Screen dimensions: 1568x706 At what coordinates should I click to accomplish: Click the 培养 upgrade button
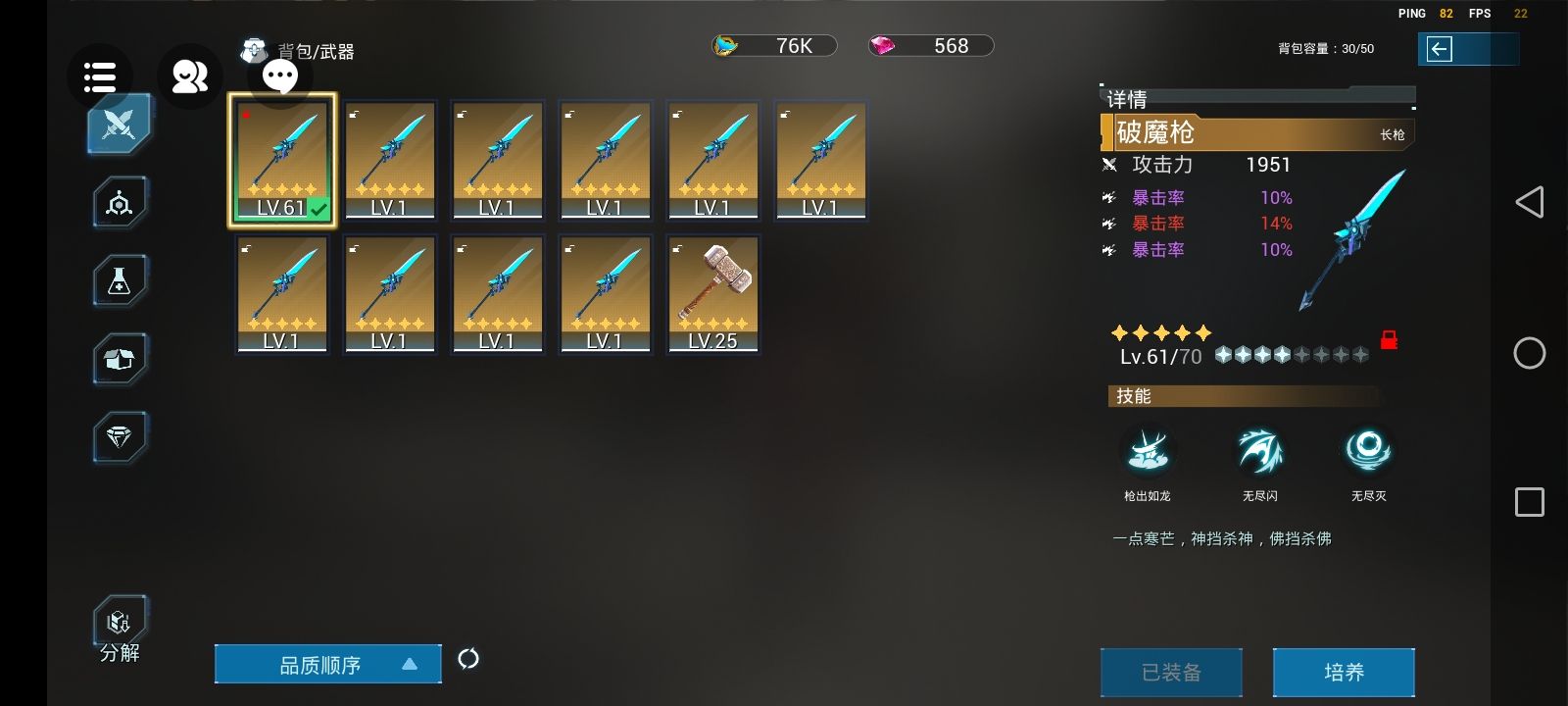tap(1344, 673)
